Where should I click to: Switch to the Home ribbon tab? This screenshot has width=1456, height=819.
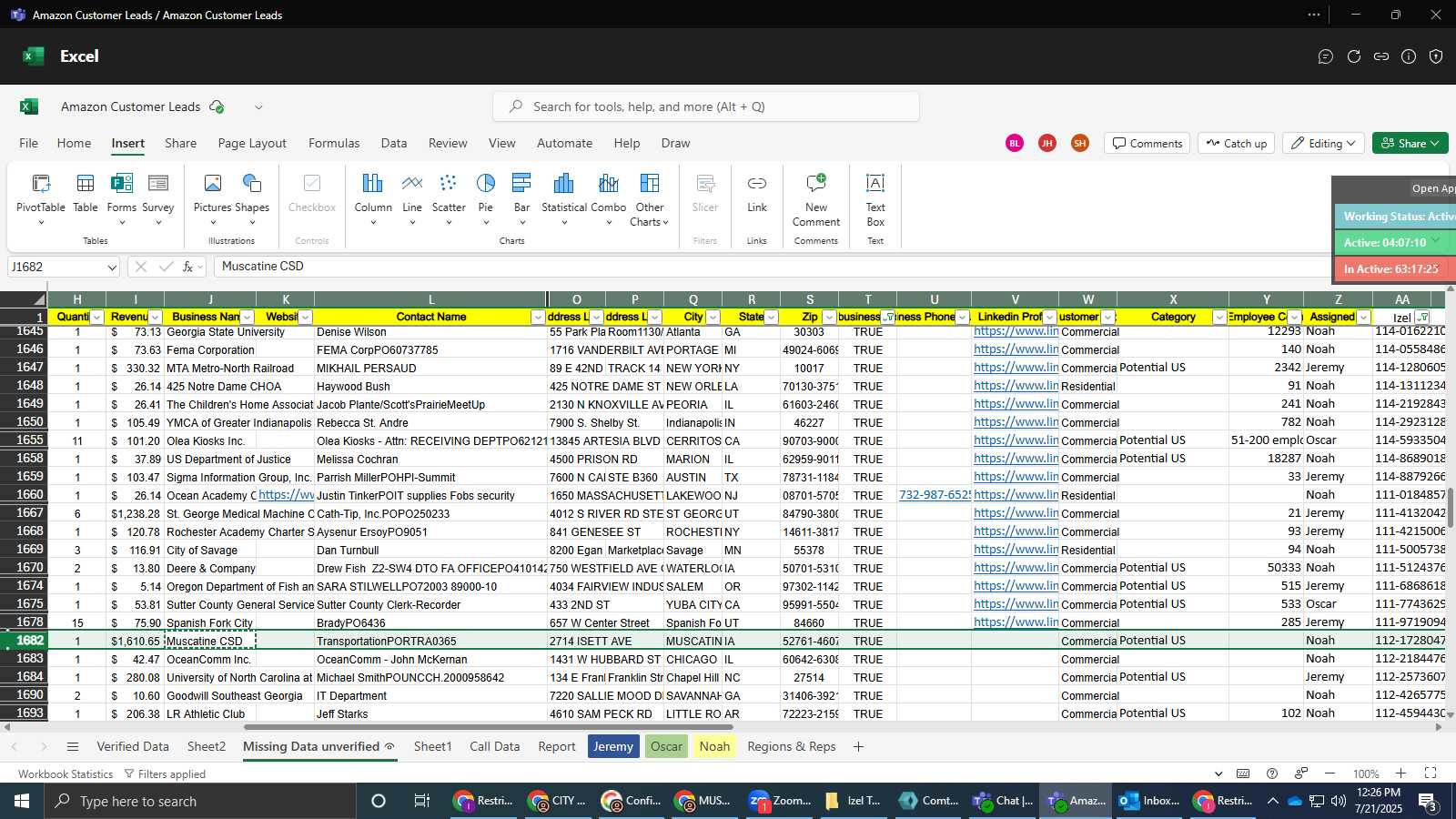74,143
